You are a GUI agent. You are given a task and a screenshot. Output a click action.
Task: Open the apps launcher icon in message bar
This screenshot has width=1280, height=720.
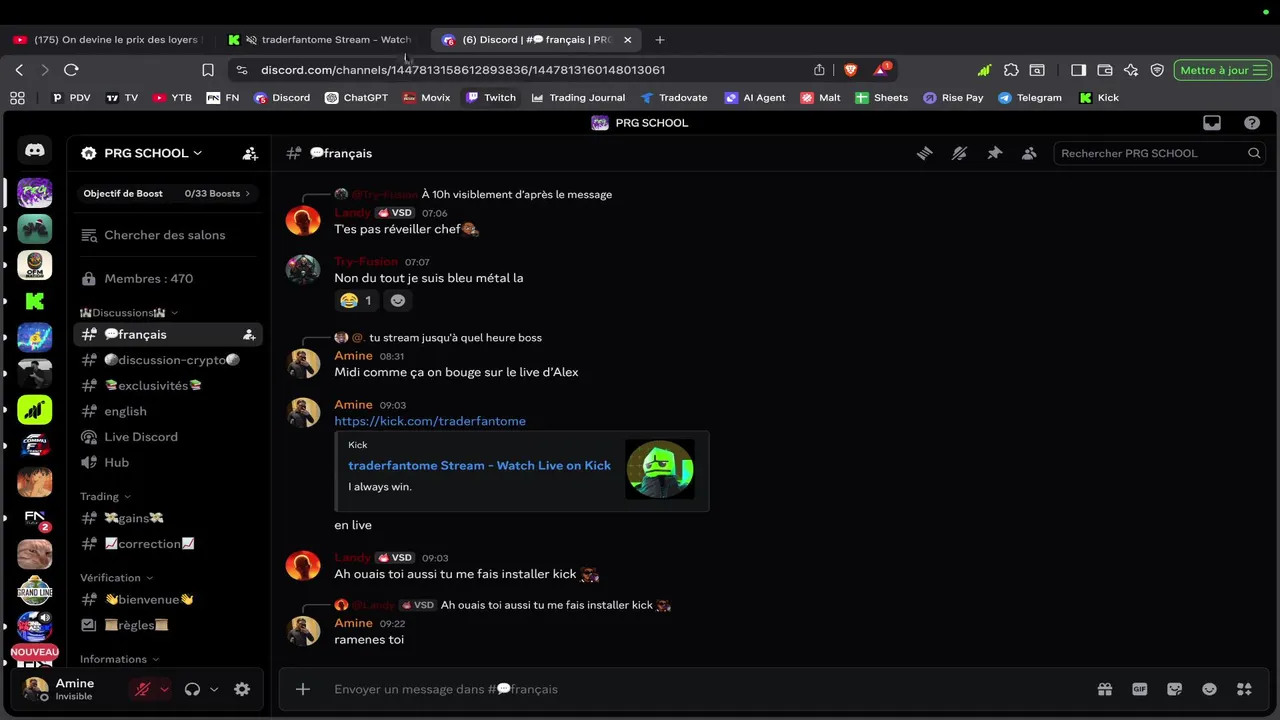[1244, 689]
